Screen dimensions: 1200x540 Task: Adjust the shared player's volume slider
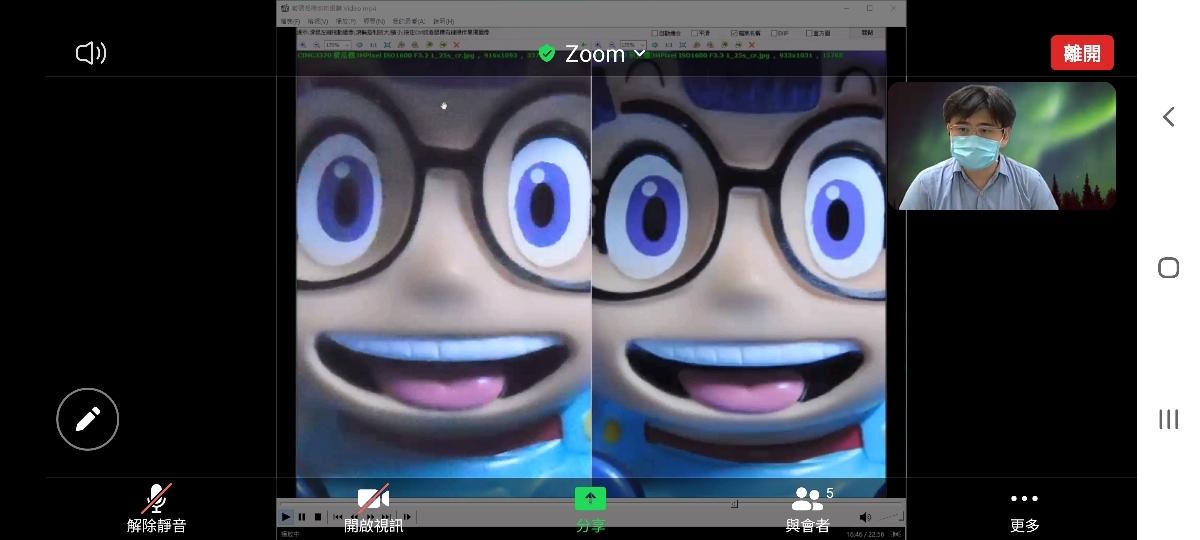[x=890, y=517]
